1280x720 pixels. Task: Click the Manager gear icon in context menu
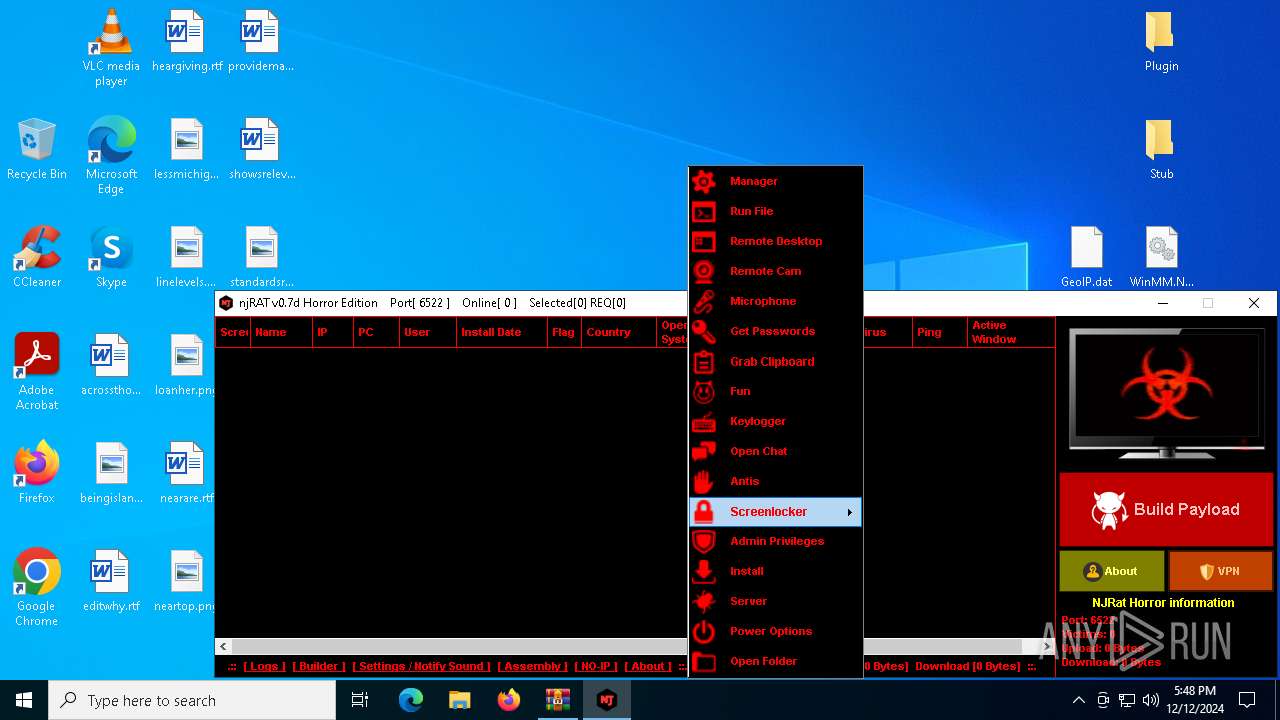(704, 181)
